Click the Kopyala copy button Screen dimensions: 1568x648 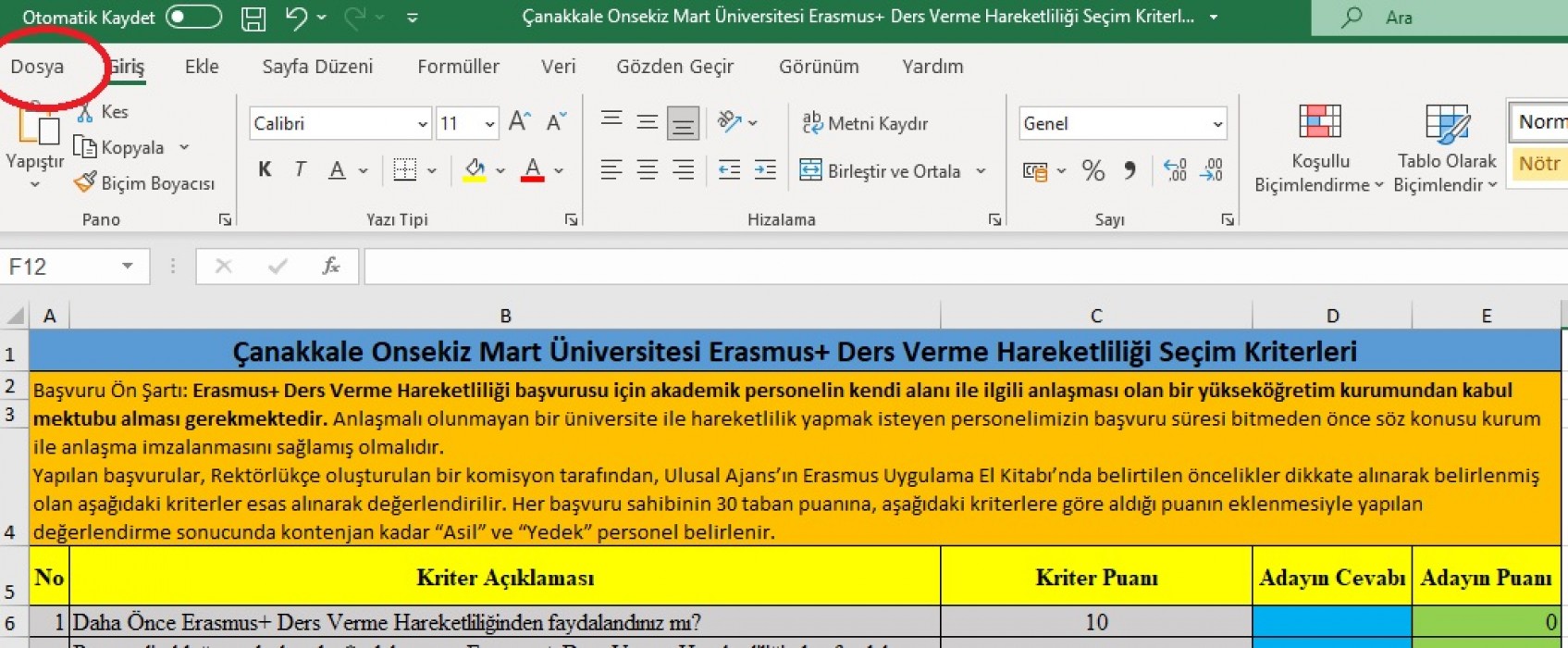[x=120, y=147]
